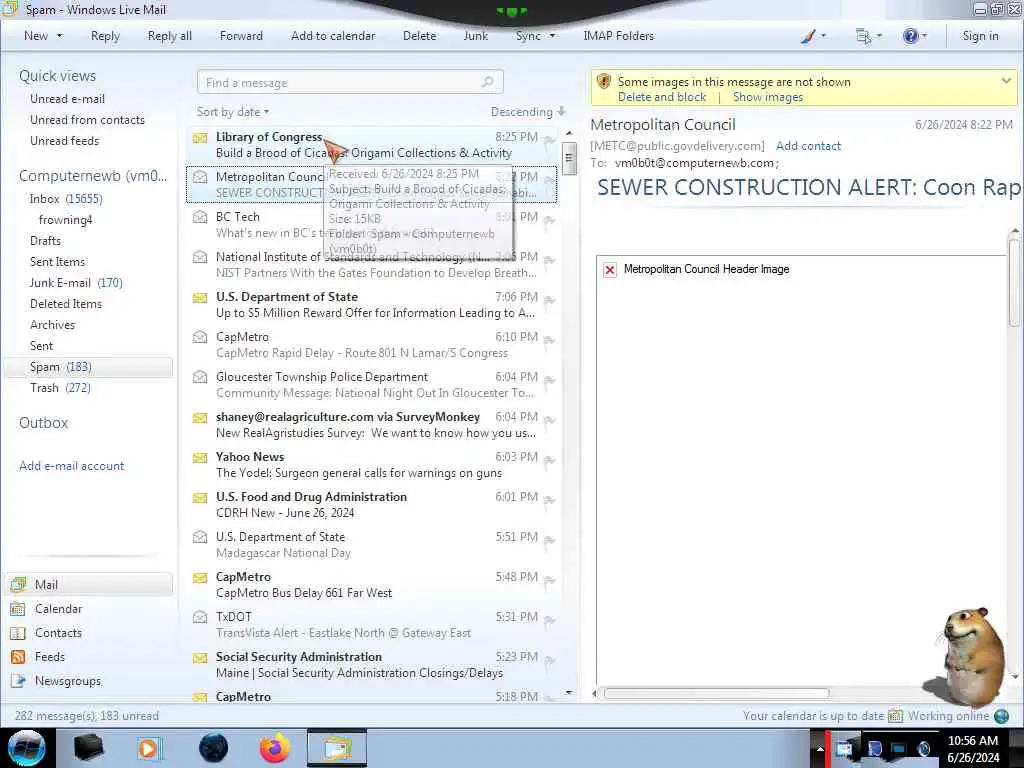
Task: Click Delete in the toolbar
Action: tap(419, 36)
